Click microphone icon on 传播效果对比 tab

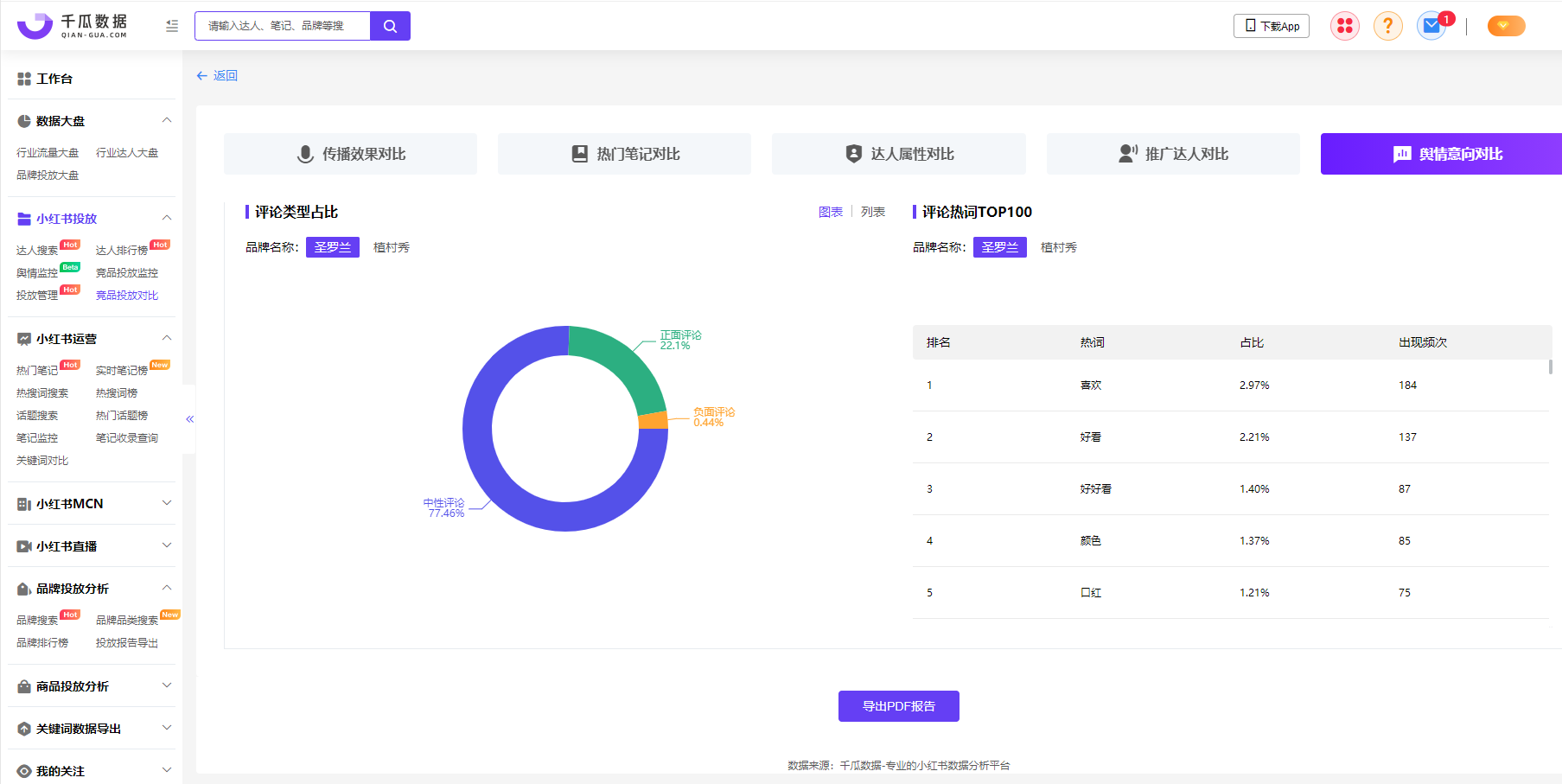pyautogui.click(x=305, y=154)
